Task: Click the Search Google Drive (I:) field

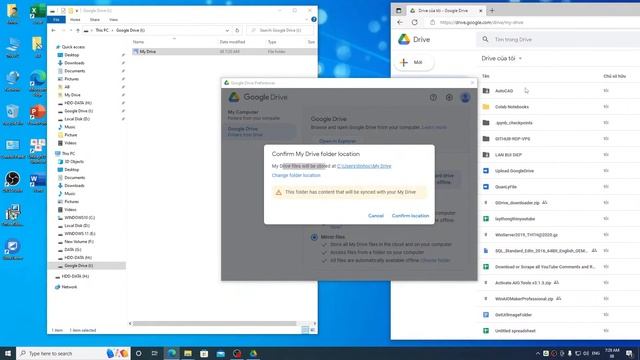Action: pyautogui.click(x=281, y=30)
